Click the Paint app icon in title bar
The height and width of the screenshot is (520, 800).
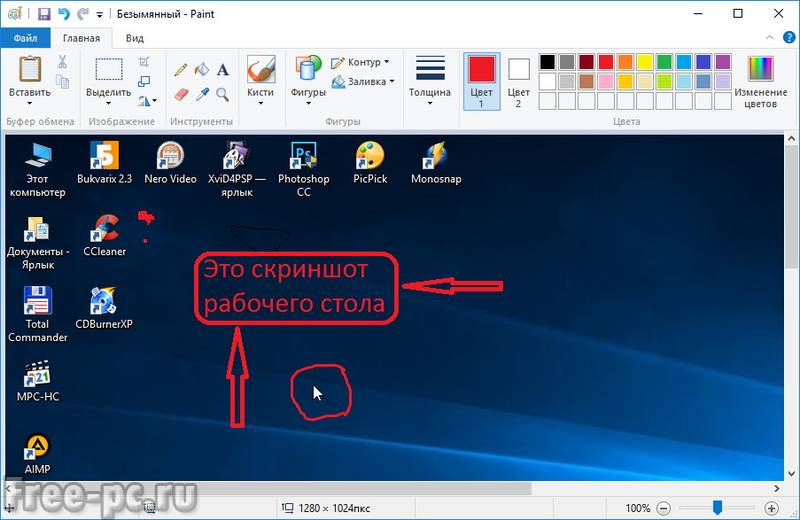point(14,13)
